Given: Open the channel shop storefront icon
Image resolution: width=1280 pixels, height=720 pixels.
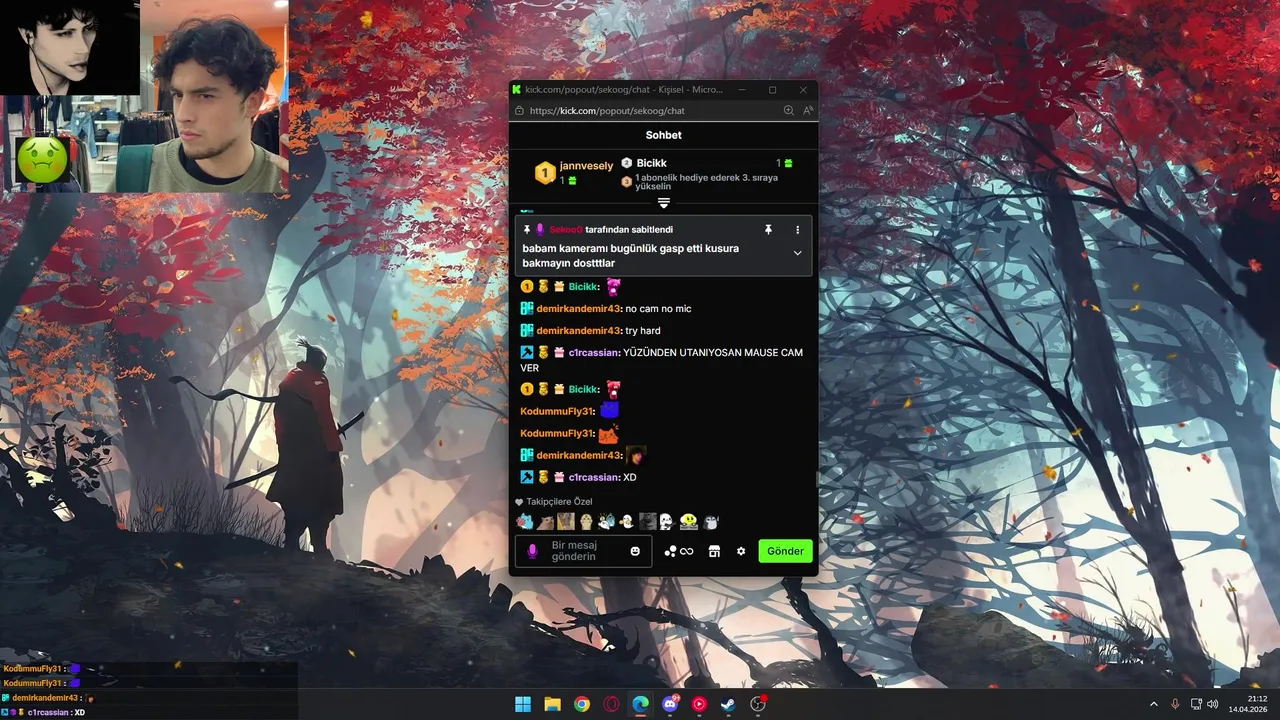Looking at the screenshot, I should pyautogui.click(x=714, y=551).
